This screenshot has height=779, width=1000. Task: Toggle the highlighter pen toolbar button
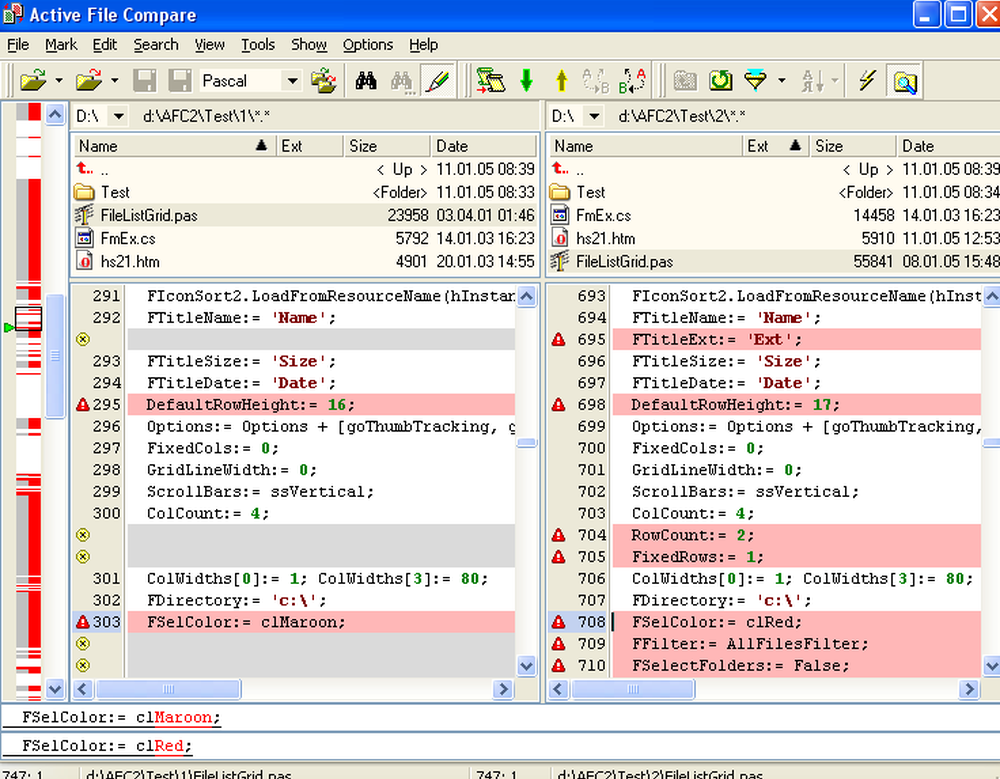[436, 81]
